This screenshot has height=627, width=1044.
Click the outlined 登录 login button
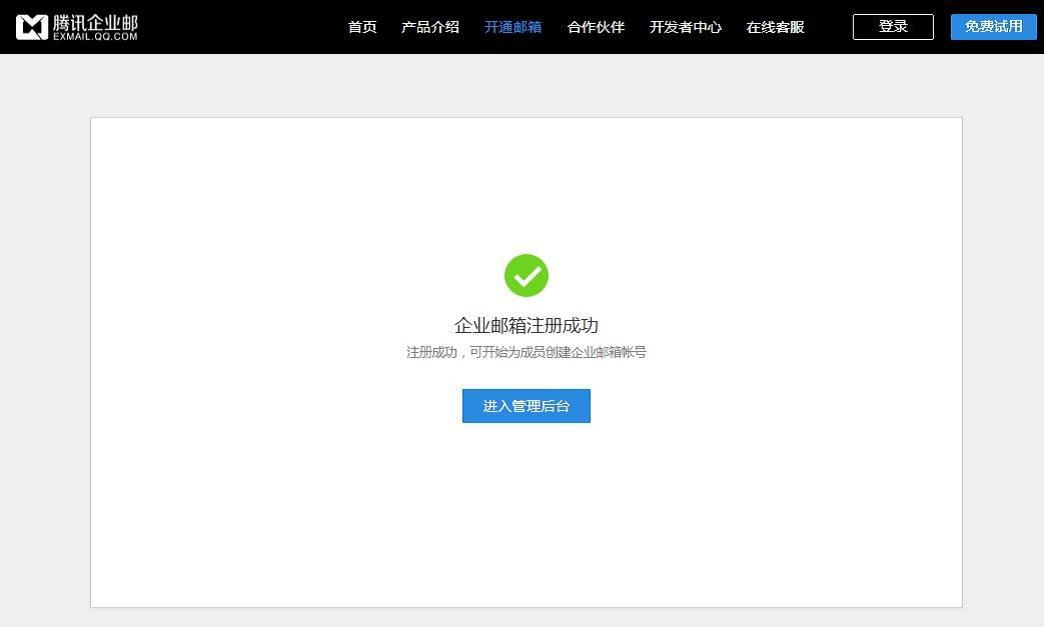[892, 26]
